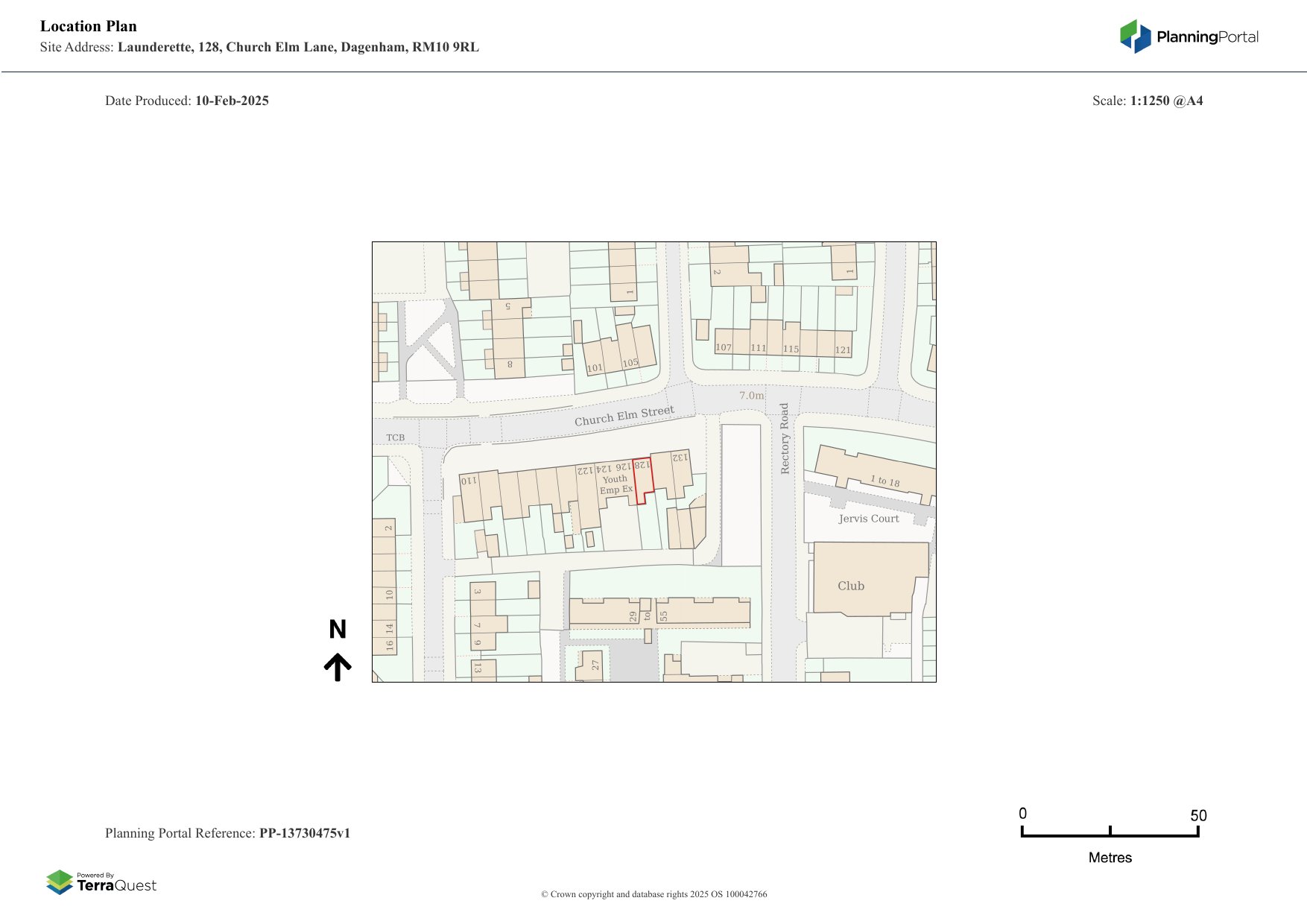The height and width of the screenshot is (924, 1307).
Task: Click the Youth Emp Ex building label
Action: (x=615, y=485)
